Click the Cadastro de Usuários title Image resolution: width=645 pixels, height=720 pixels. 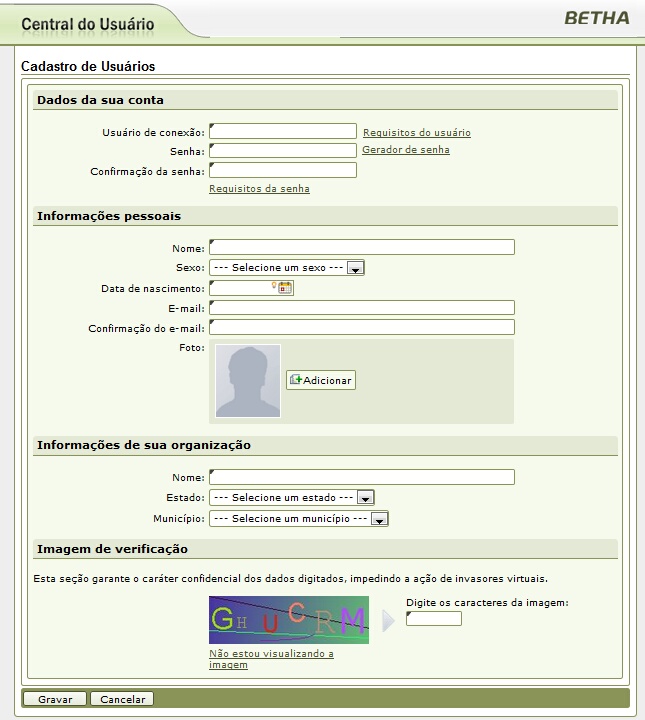[88, 66]
